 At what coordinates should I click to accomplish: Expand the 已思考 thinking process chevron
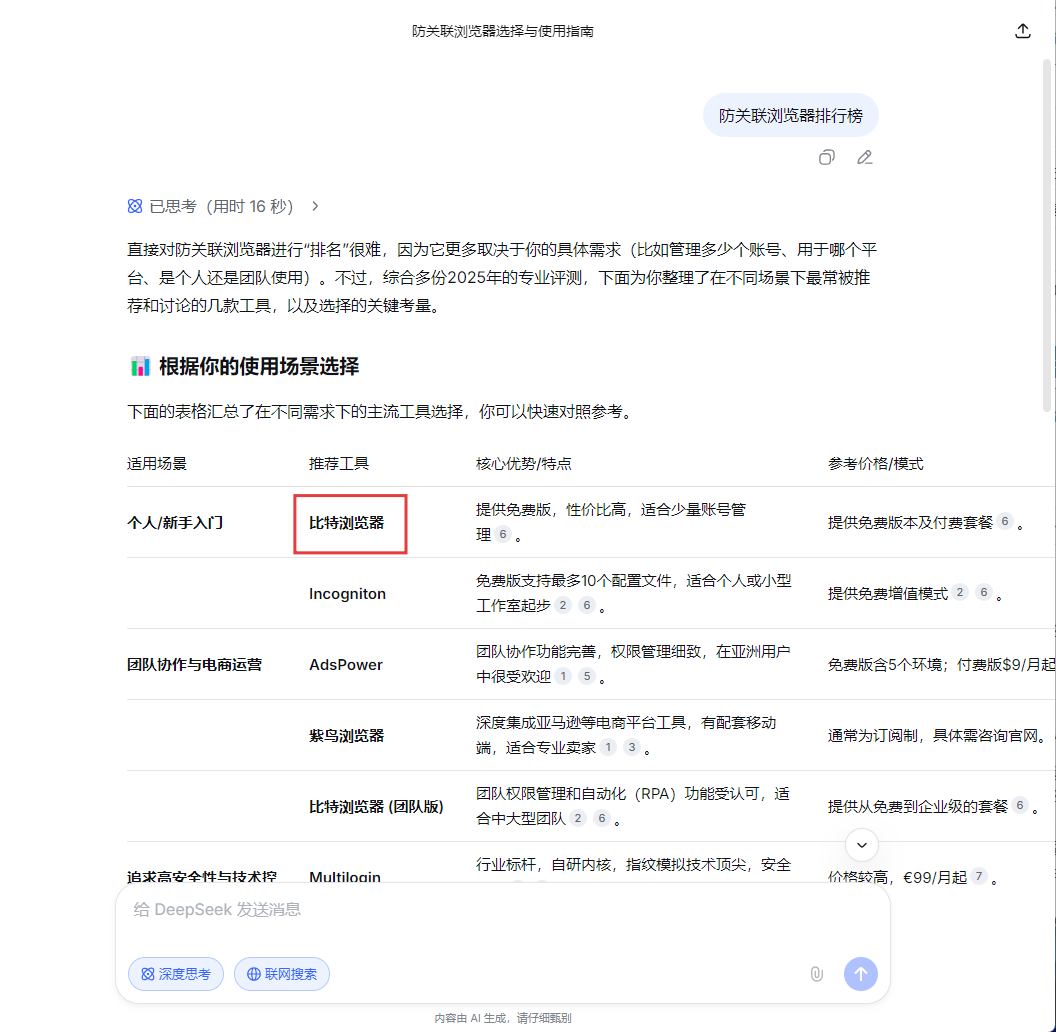[315, 206]
